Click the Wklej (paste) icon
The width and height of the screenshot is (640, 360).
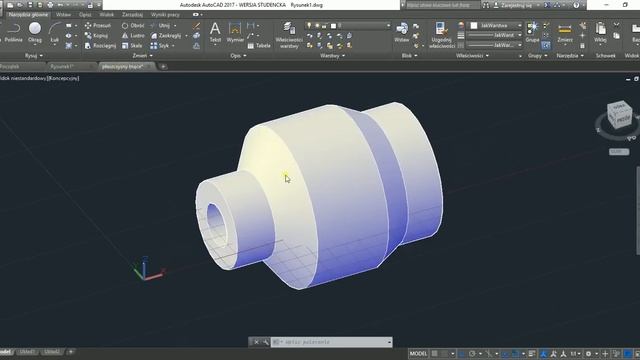click(x=600, y=32)
